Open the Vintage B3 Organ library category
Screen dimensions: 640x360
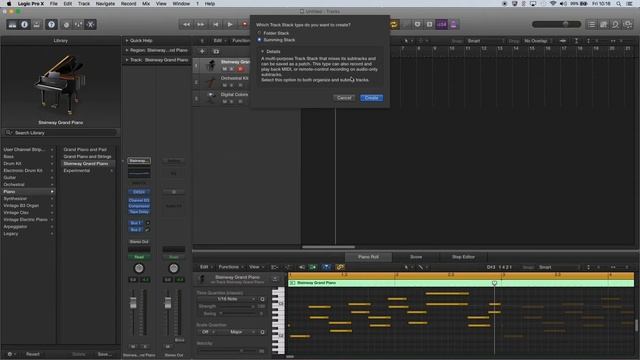(28, 205)
